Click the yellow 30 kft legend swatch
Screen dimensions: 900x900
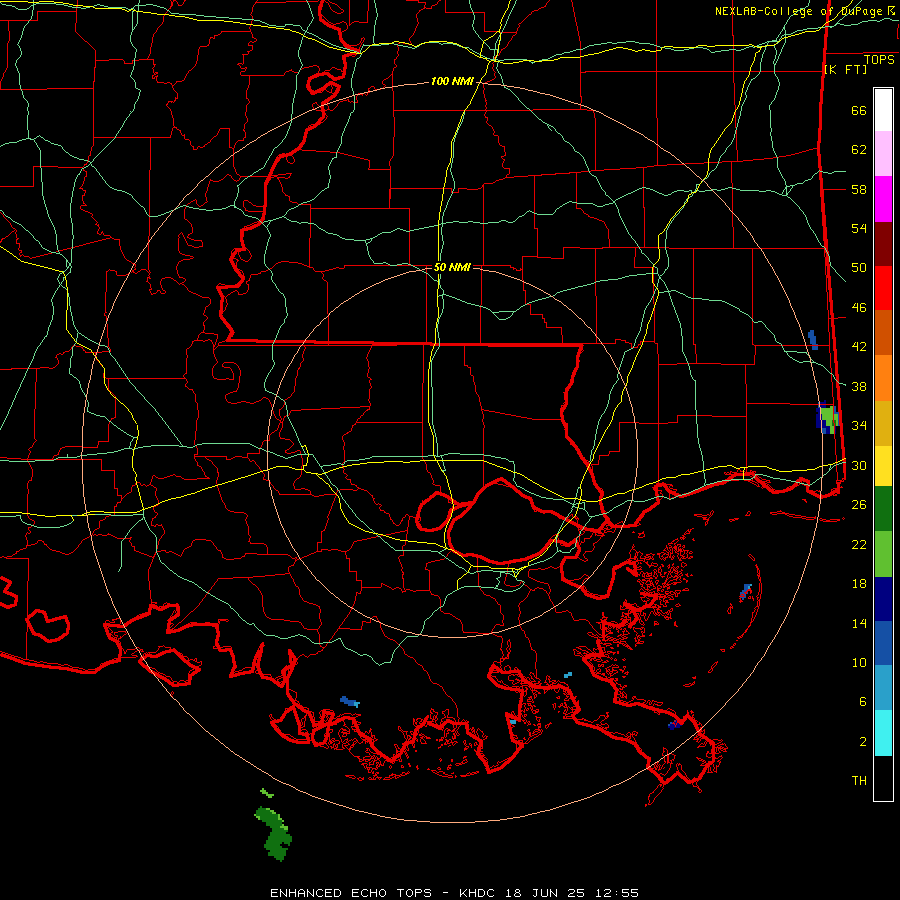click(883, 466)
